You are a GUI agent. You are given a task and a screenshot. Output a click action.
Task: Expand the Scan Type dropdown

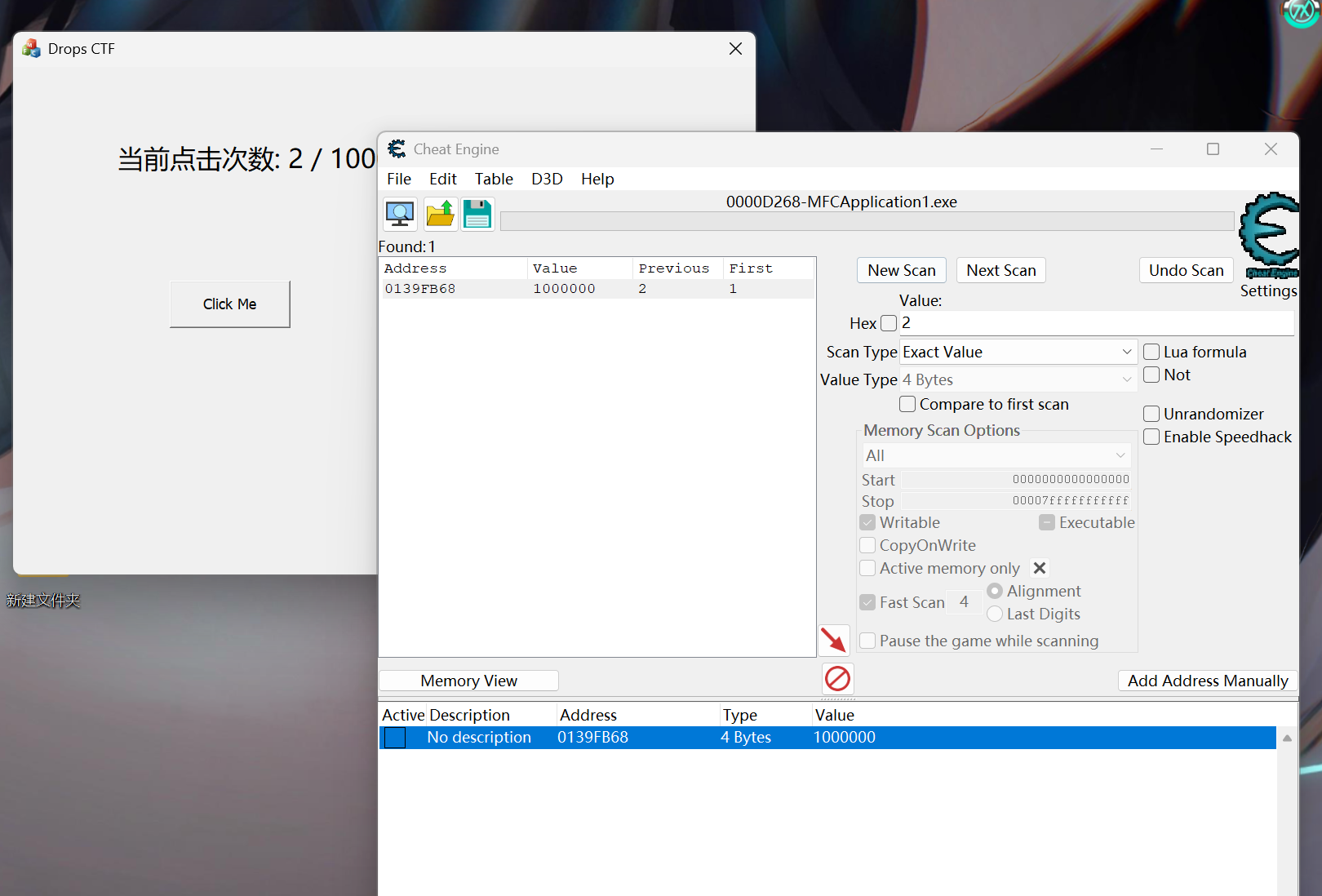[x=1018, y=352]
